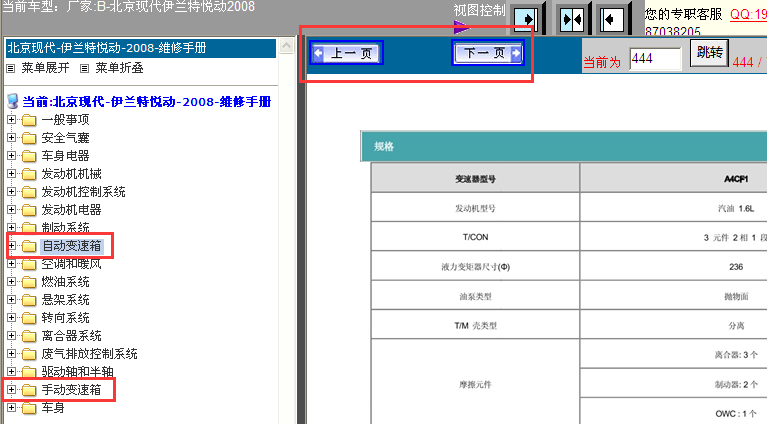This screenshot has width=767, height=424.
Task: Expand the 发动机电器 tree node
Action: pyautogui.click(x=11, y=209)
